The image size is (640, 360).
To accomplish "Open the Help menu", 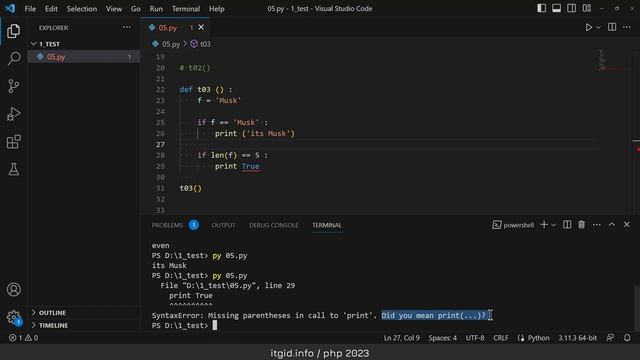I will point(216,9).
